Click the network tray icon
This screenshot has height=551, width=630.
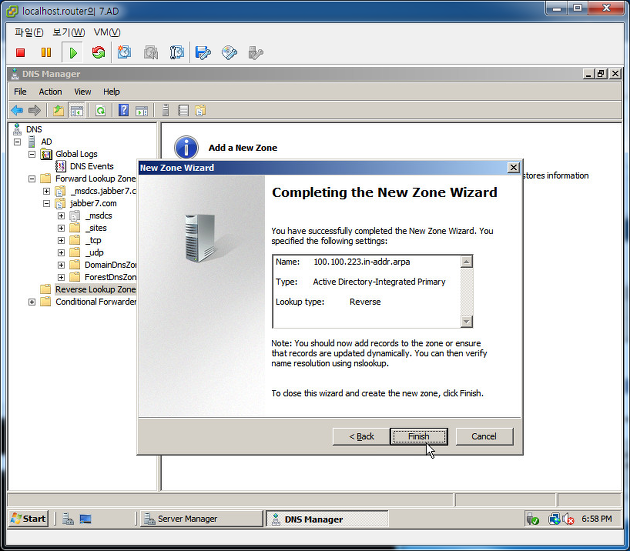[554, 519]
